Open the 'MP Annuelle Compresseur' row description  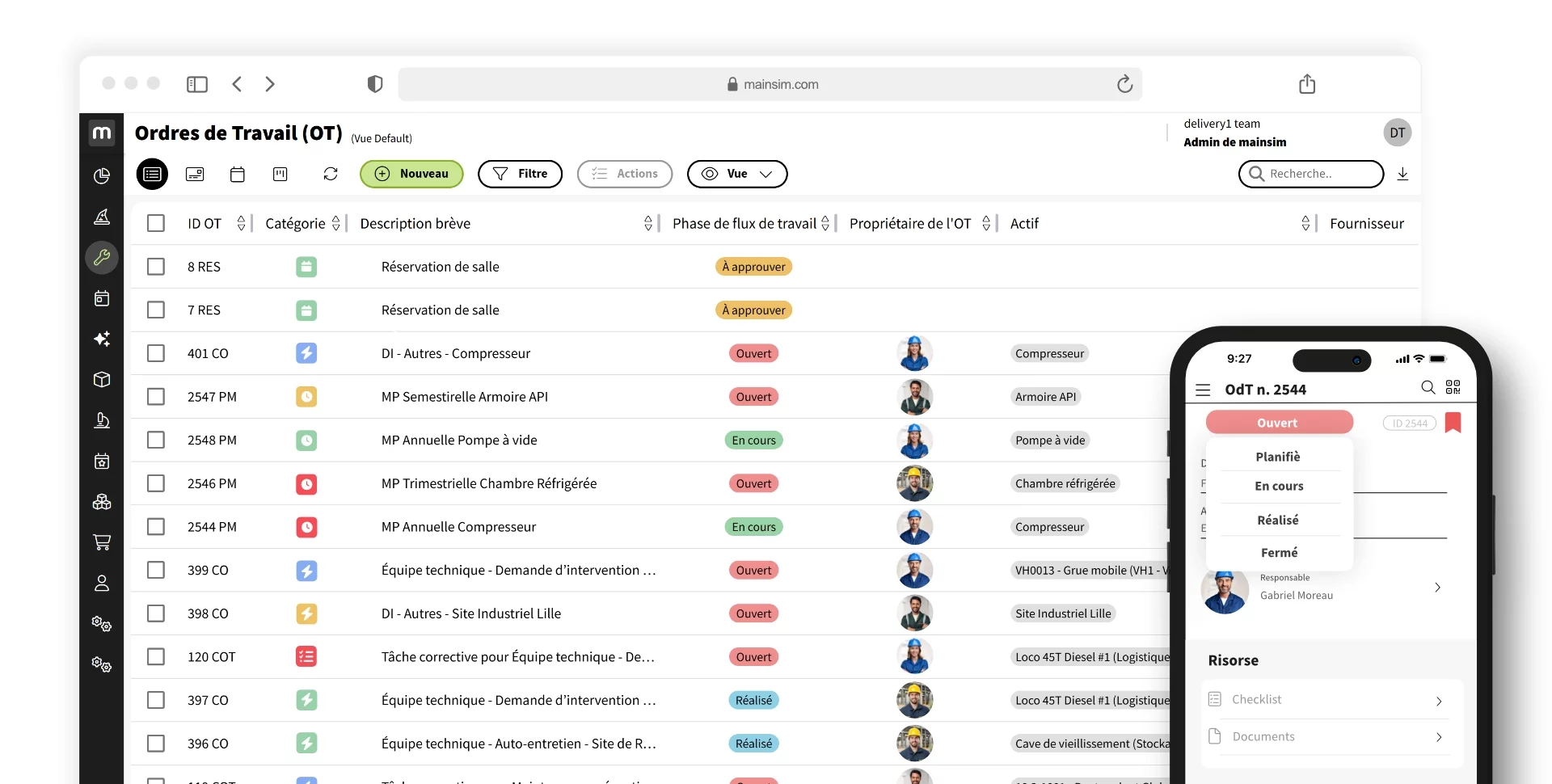pos(458,527)
